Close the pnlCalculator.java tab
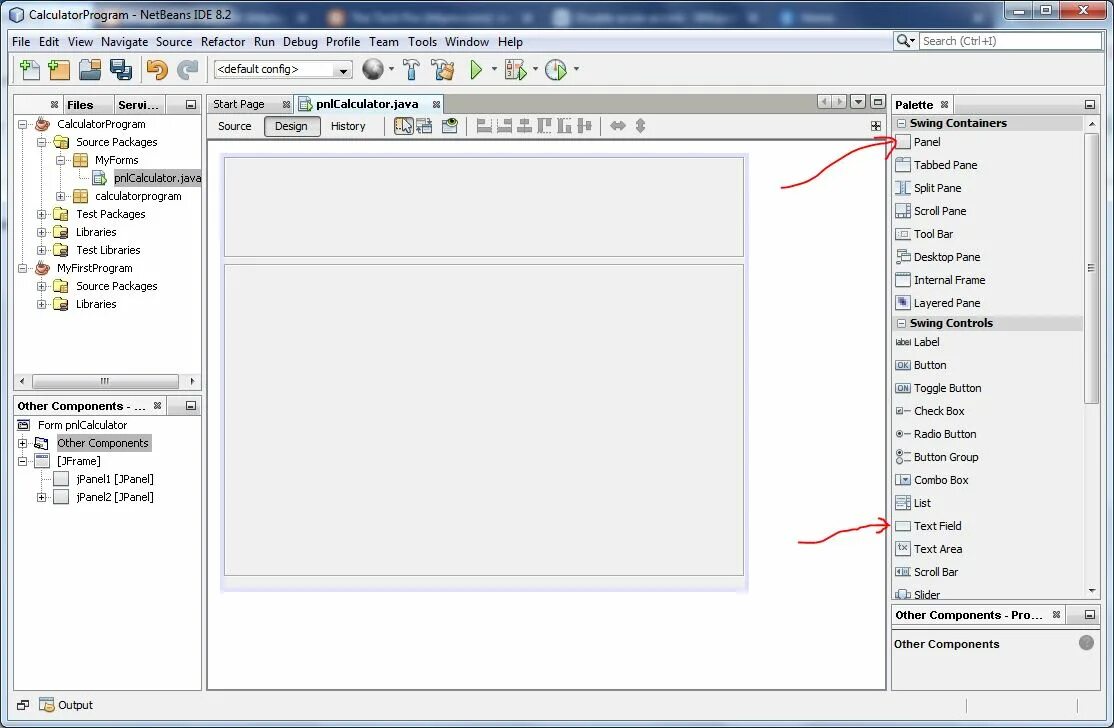This screenshot has height=728, width=1114. [436, 105]
